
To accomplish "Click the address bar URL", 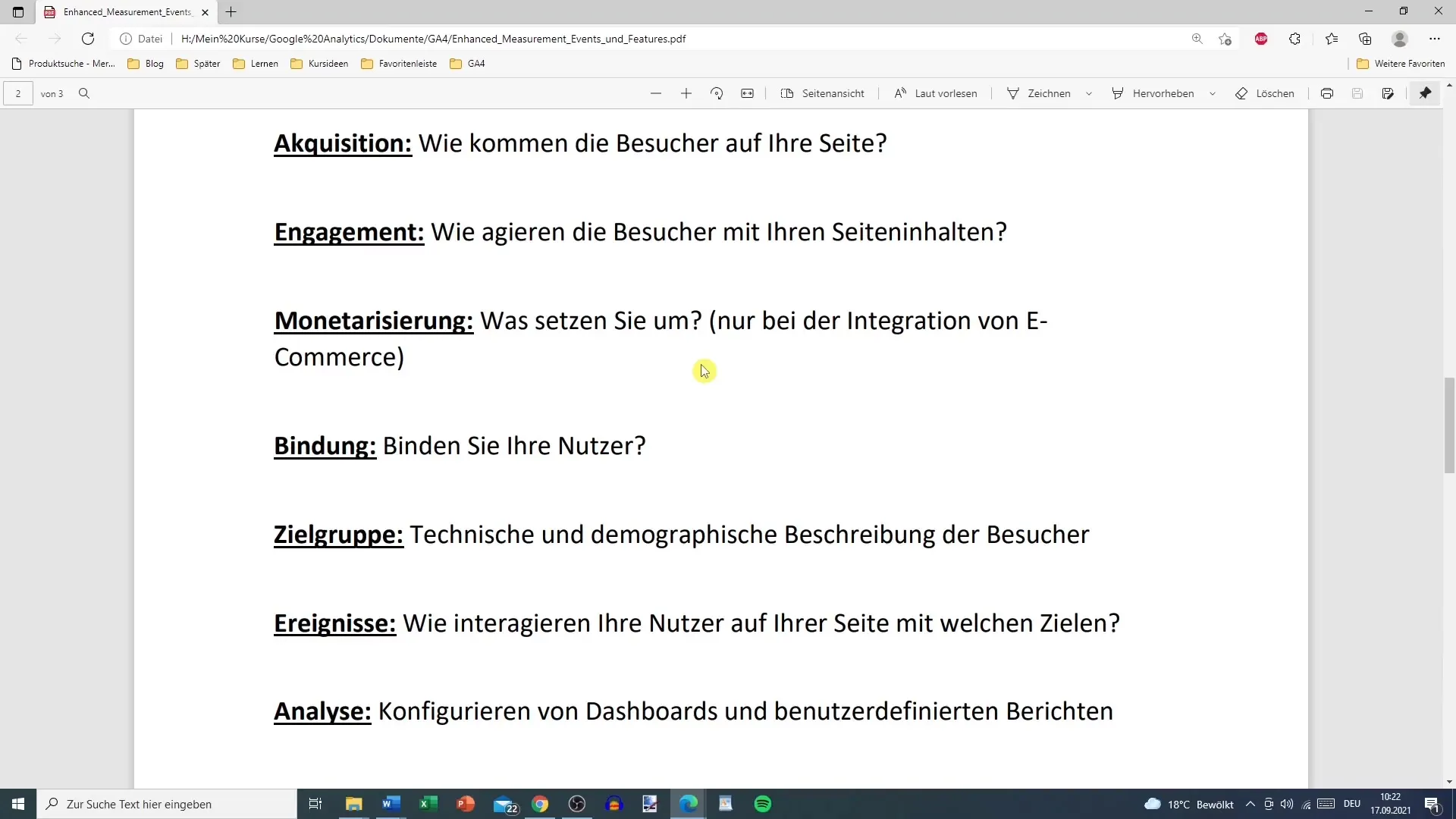I will pos(433,39).
